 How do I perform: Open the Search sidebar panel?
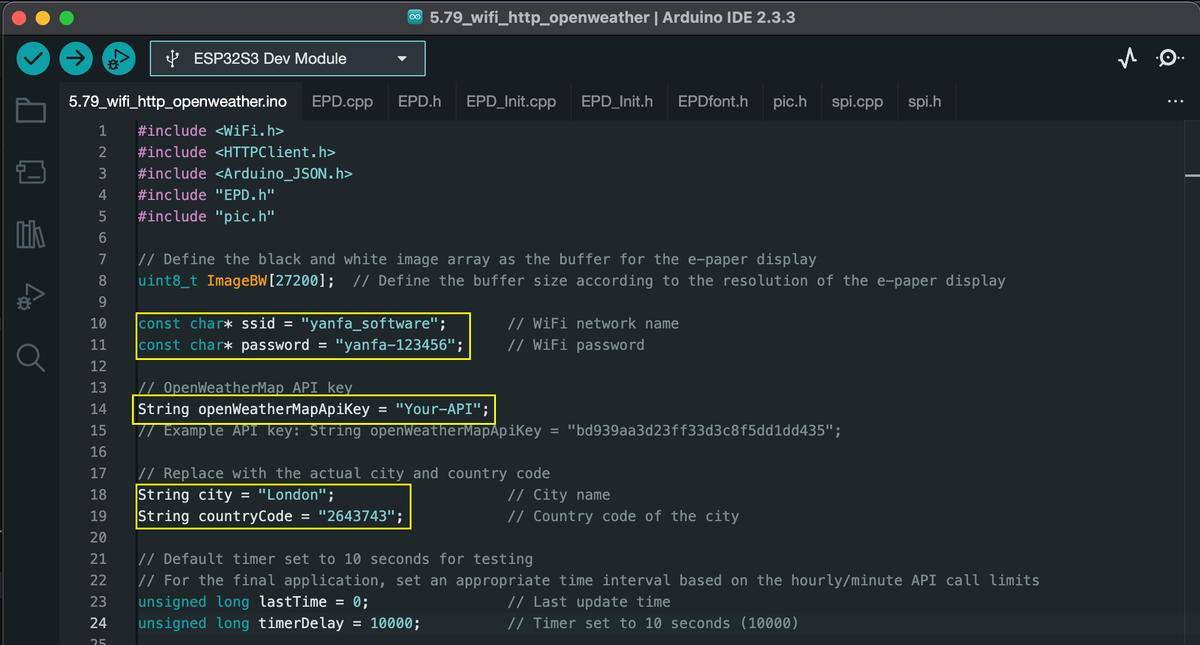click(x=31, y=357)
